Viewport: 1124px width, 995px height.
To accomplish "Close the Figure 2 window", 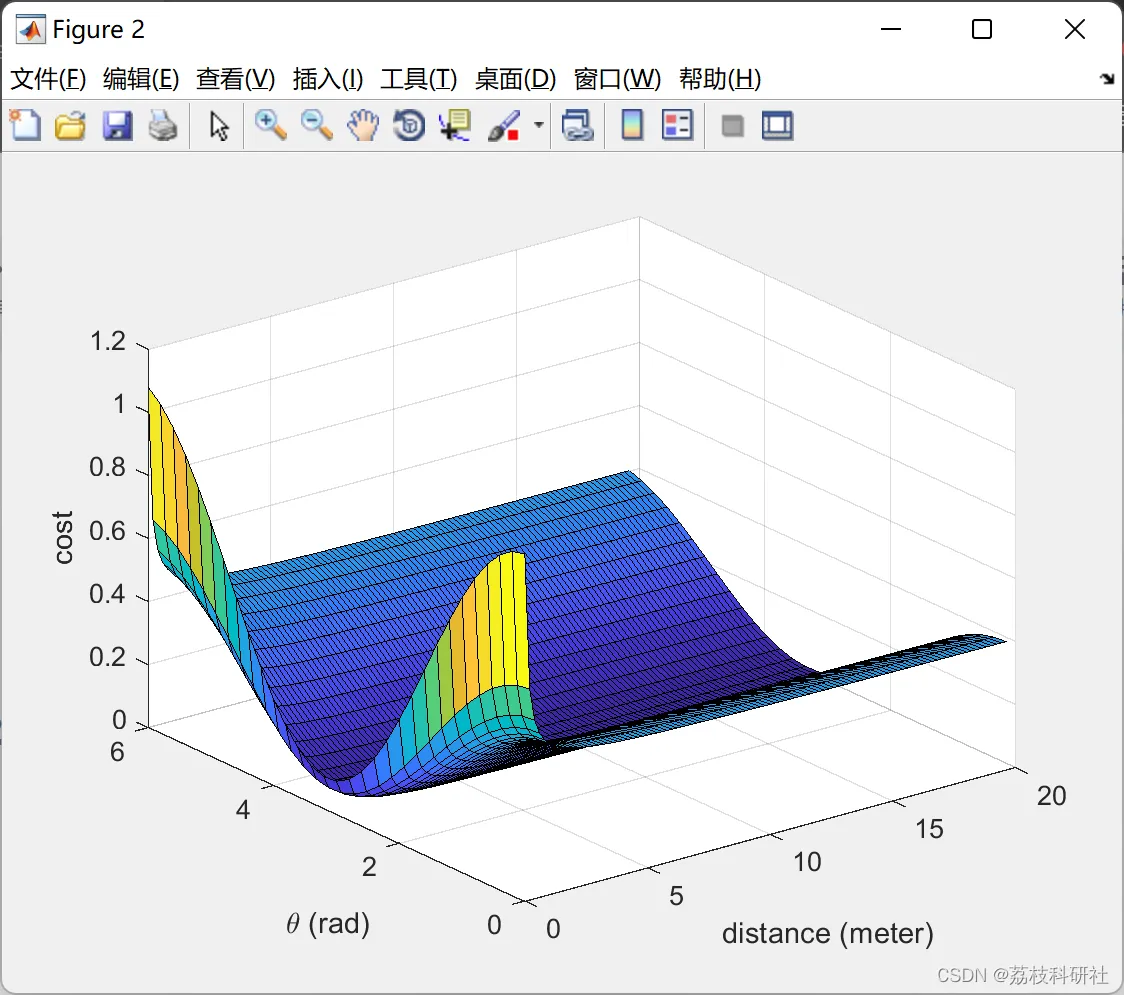I will [x=1075, y=29].
